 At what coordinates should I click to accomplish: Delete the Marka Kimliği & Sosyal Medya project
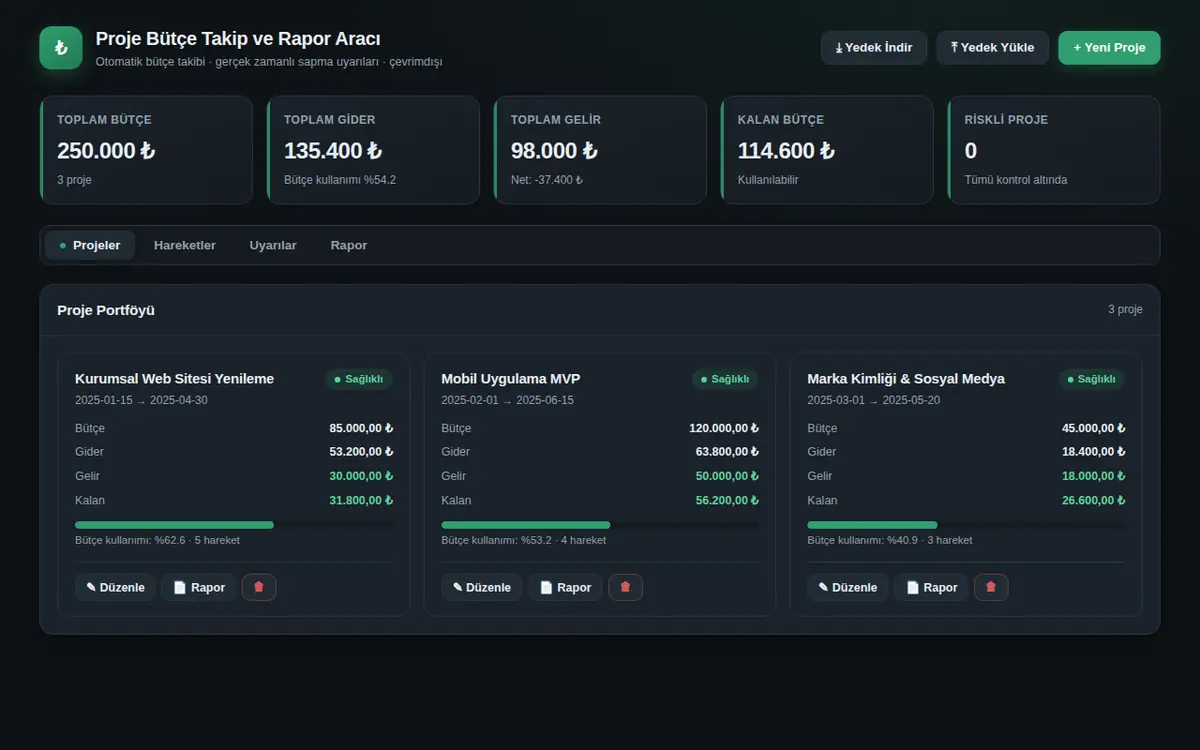[991, 587]
